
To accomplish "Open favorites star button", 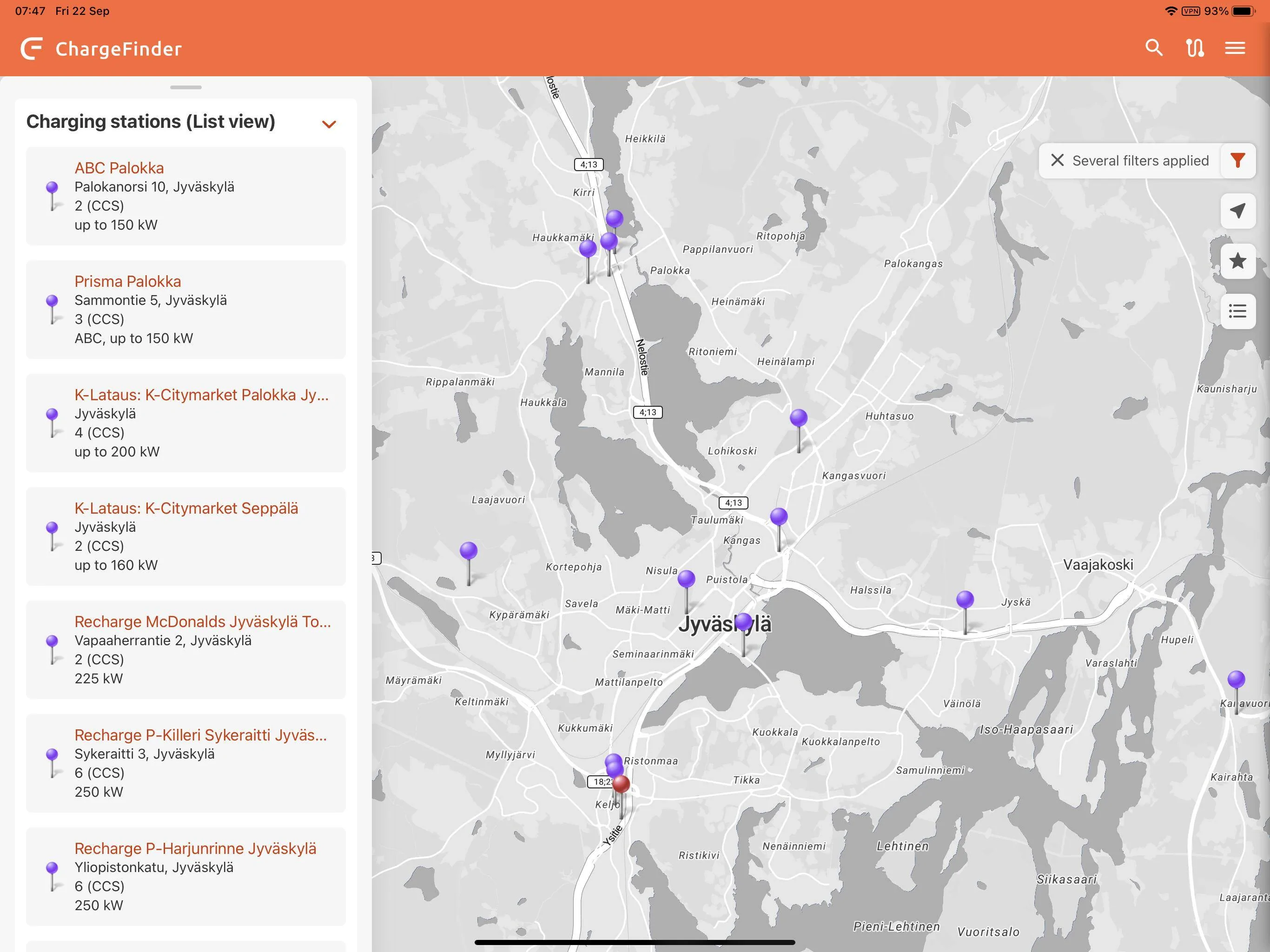I will [x=1238, y=261].
